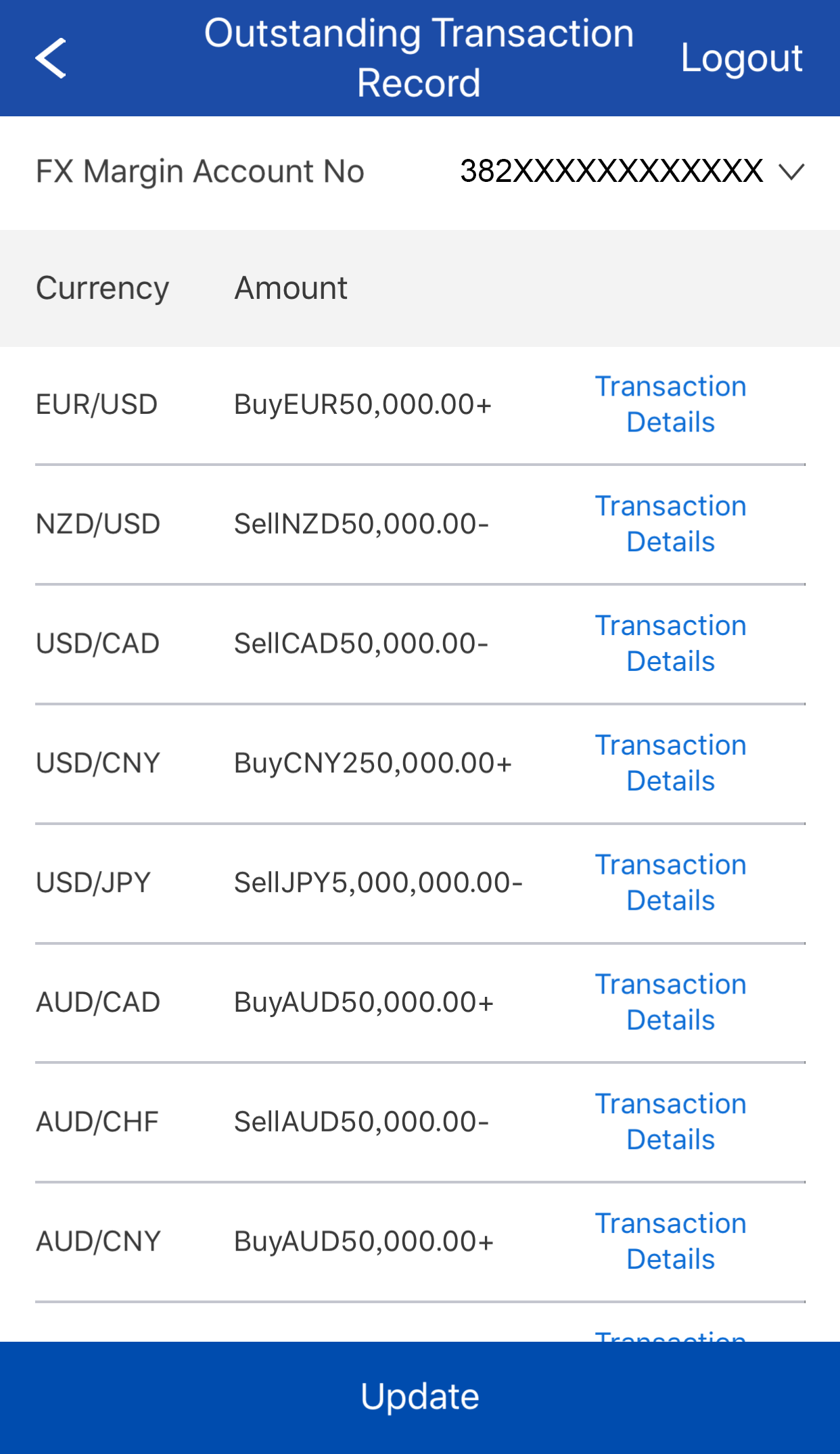View Transaction Details for USD/CAD
Image resolution: width=840 pixels, height=1454 pixels.
point(670,644)
